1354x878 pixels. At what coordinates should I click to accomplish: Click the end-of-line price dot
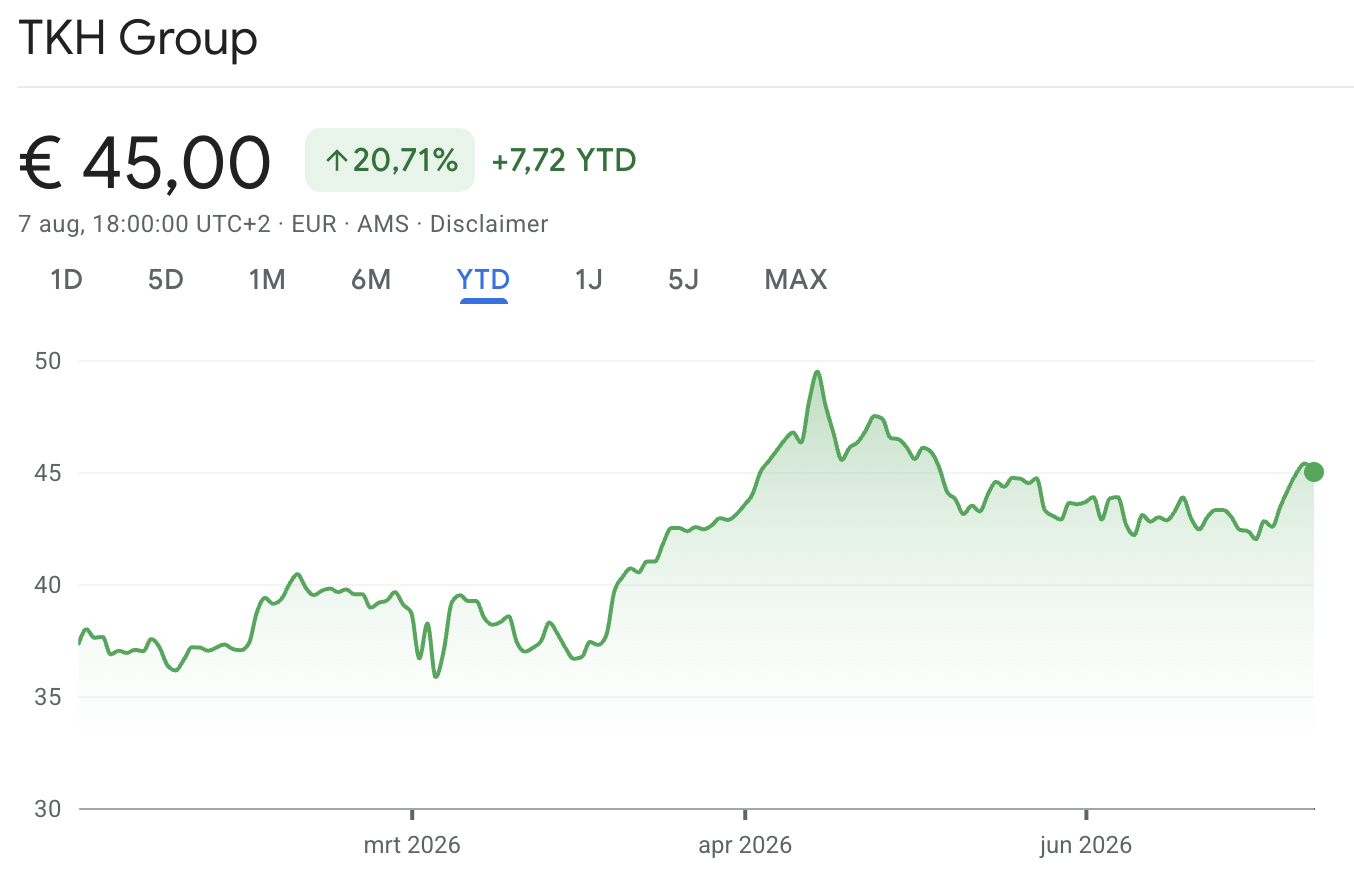1314,472
